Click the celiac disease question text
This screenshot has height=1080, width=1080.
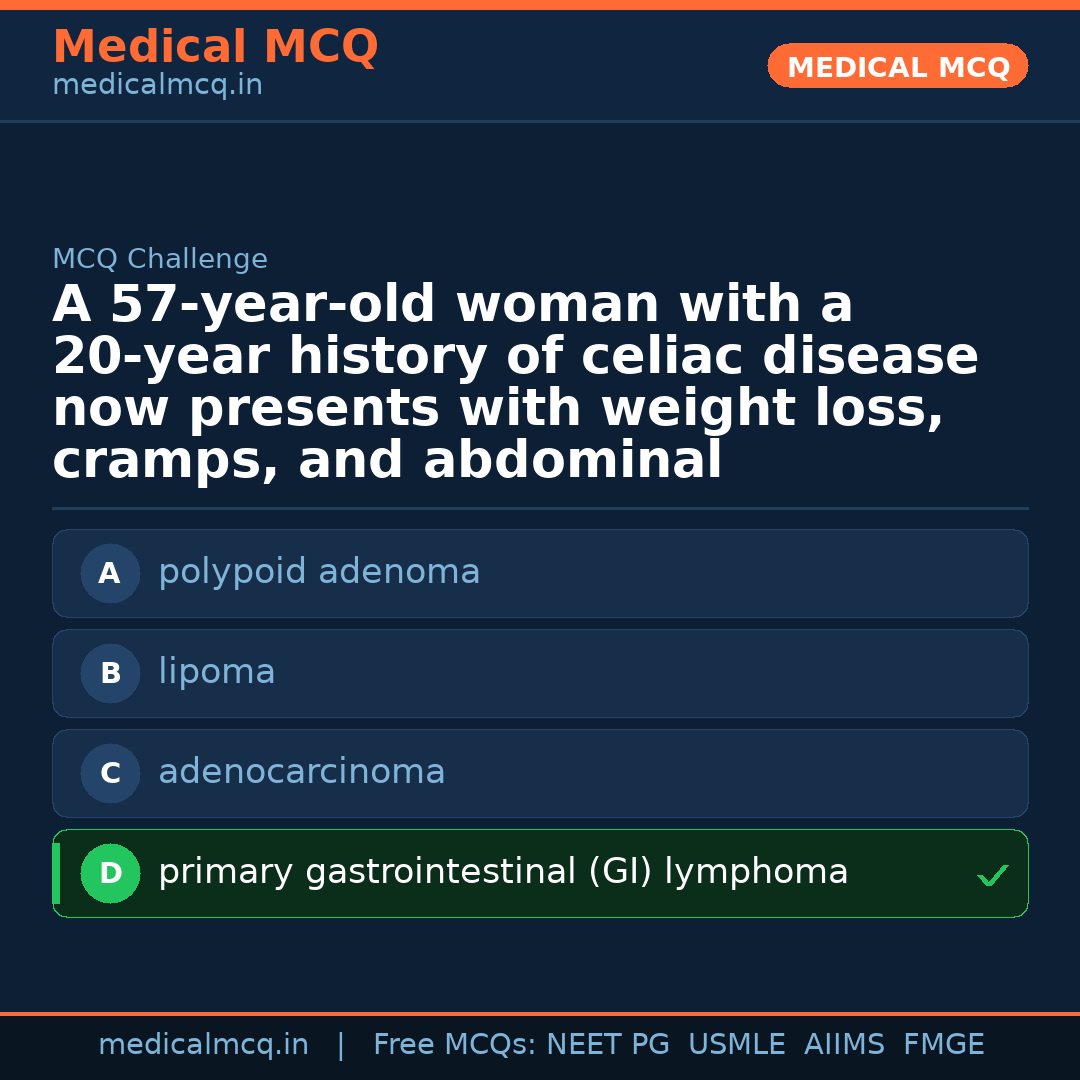point(515,383)
